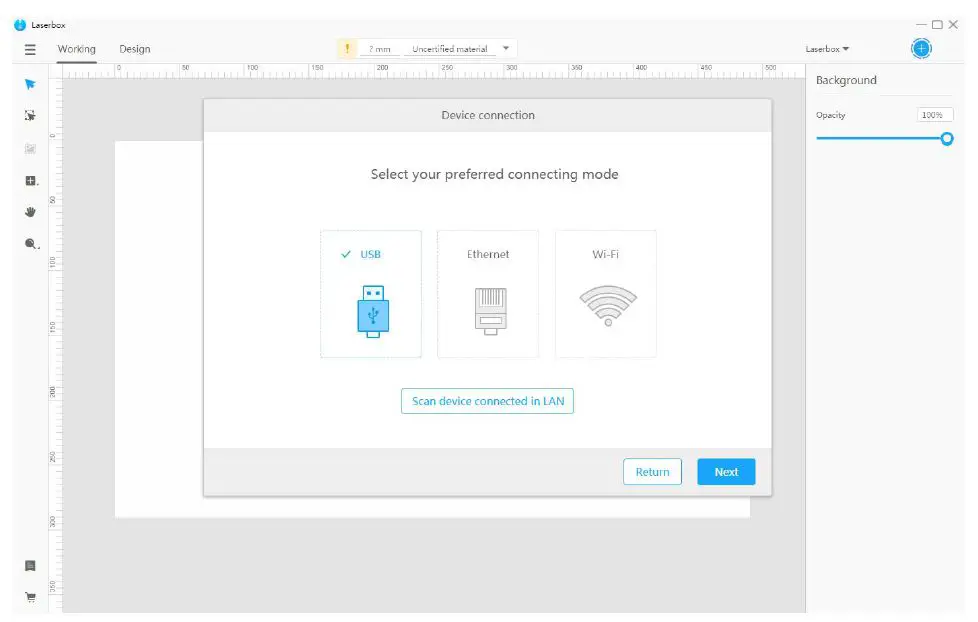This screenshot has width=978, height=622.
Task: Select the arrow pointer tool
Action: pyautogui.click(x=30, y=84)
